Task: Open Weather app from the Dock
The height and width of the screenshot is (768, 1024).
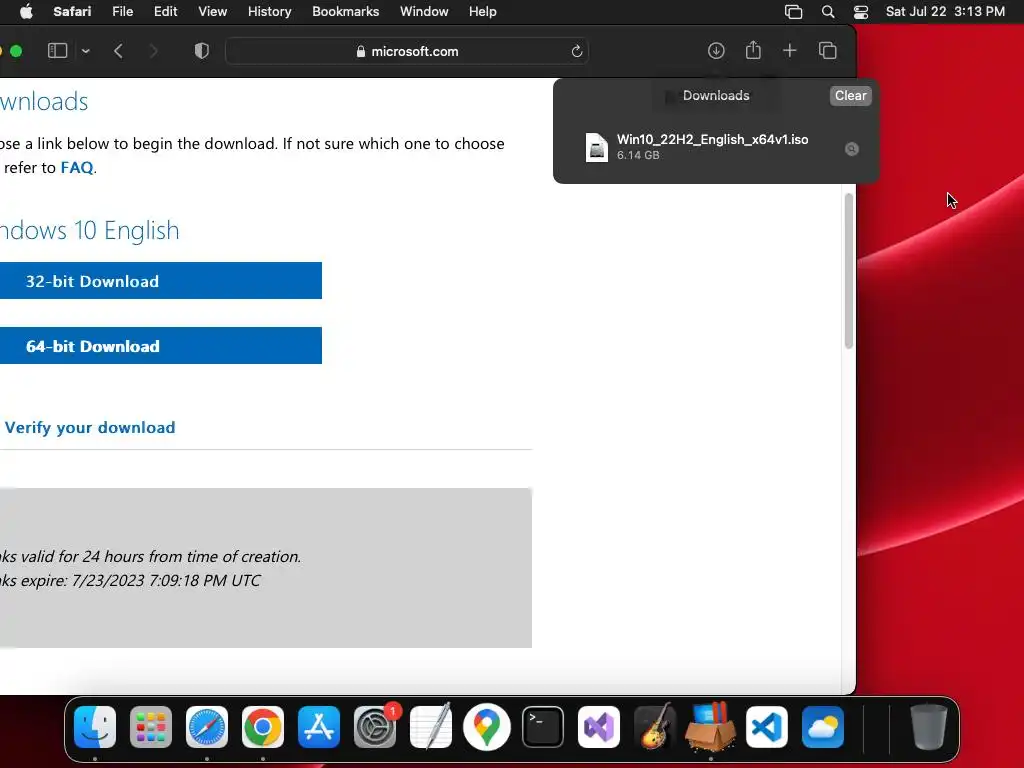Action: 823,727
